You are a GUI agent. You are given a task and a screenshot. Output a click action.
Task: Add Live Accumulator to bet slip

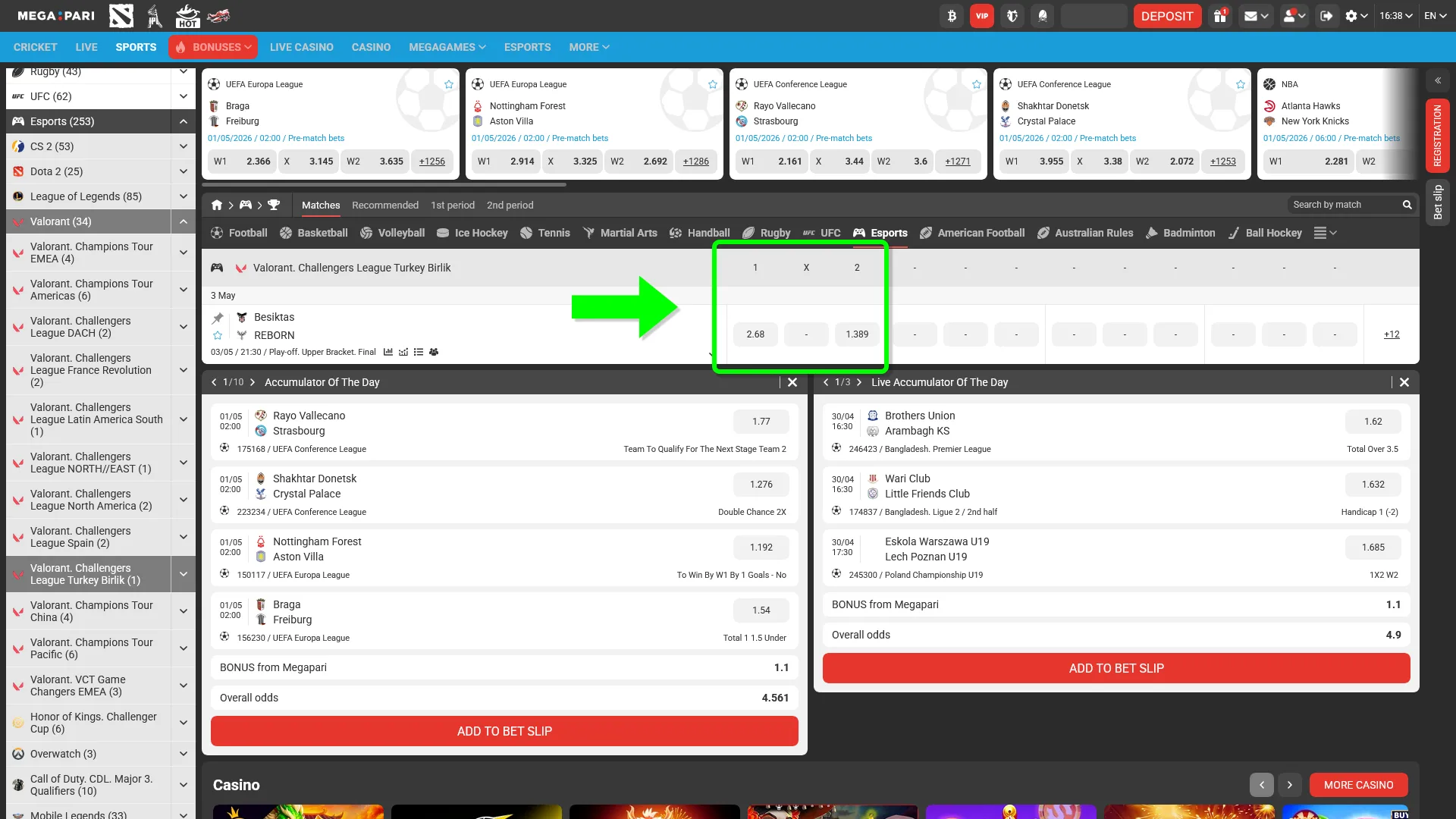(x=1116, y=668)
